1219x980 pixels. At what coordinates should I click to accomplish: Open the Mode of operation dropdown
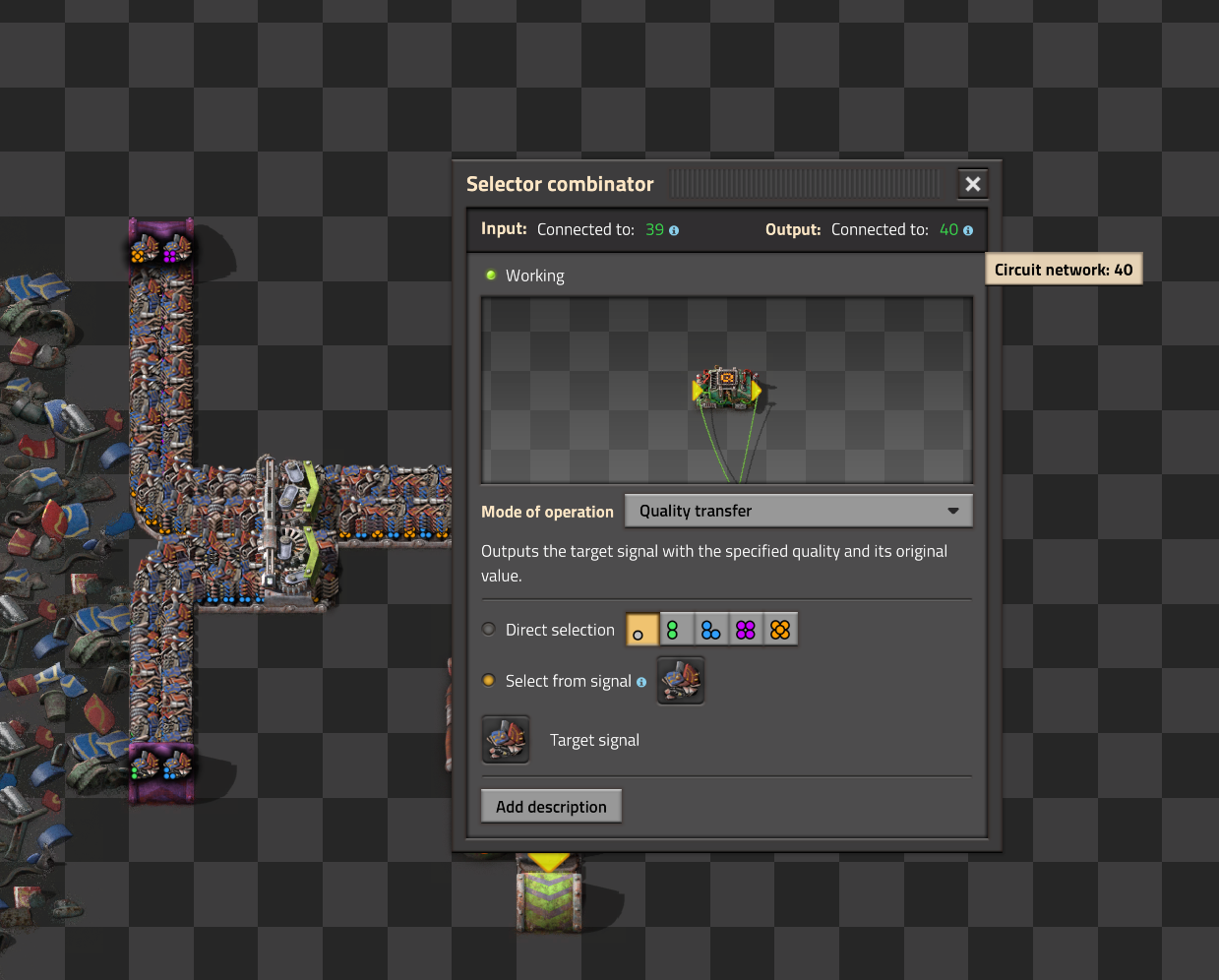tap(799, 511)
